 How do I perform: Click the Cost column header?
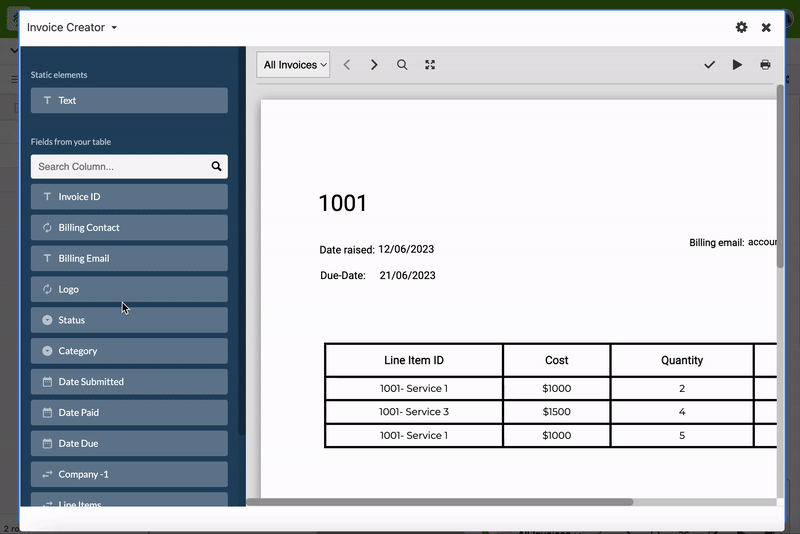tap(557, 361)
